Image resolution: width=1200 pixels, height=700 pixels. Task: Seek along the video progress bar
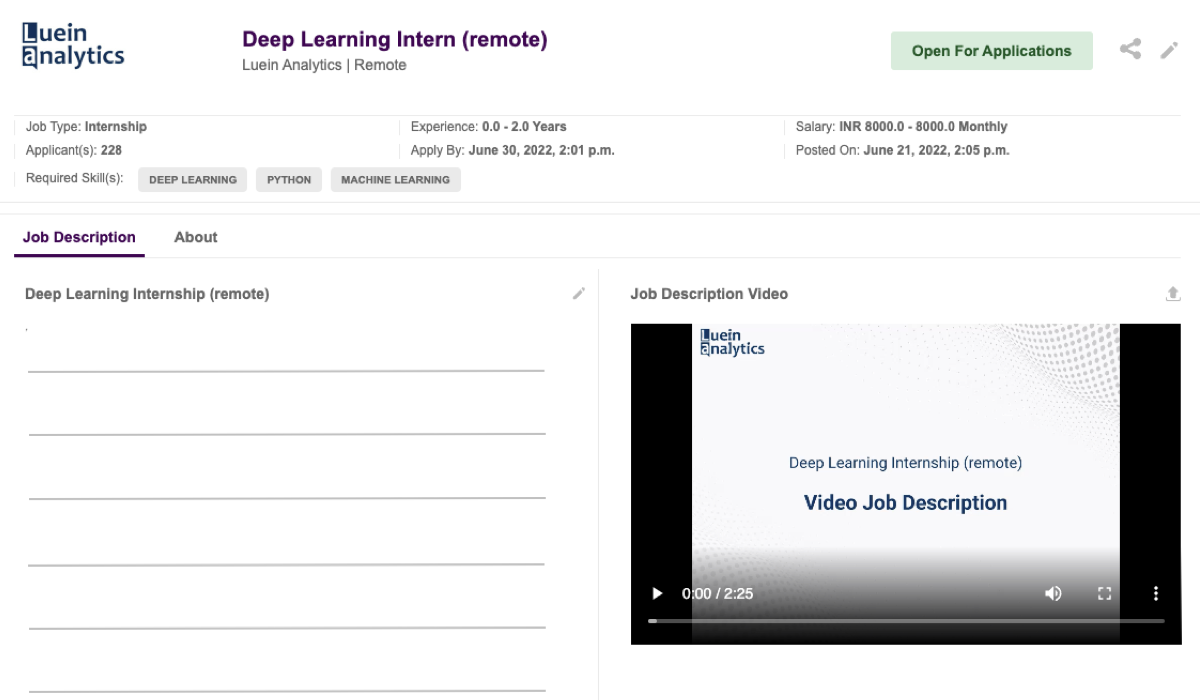pos(905,621)
